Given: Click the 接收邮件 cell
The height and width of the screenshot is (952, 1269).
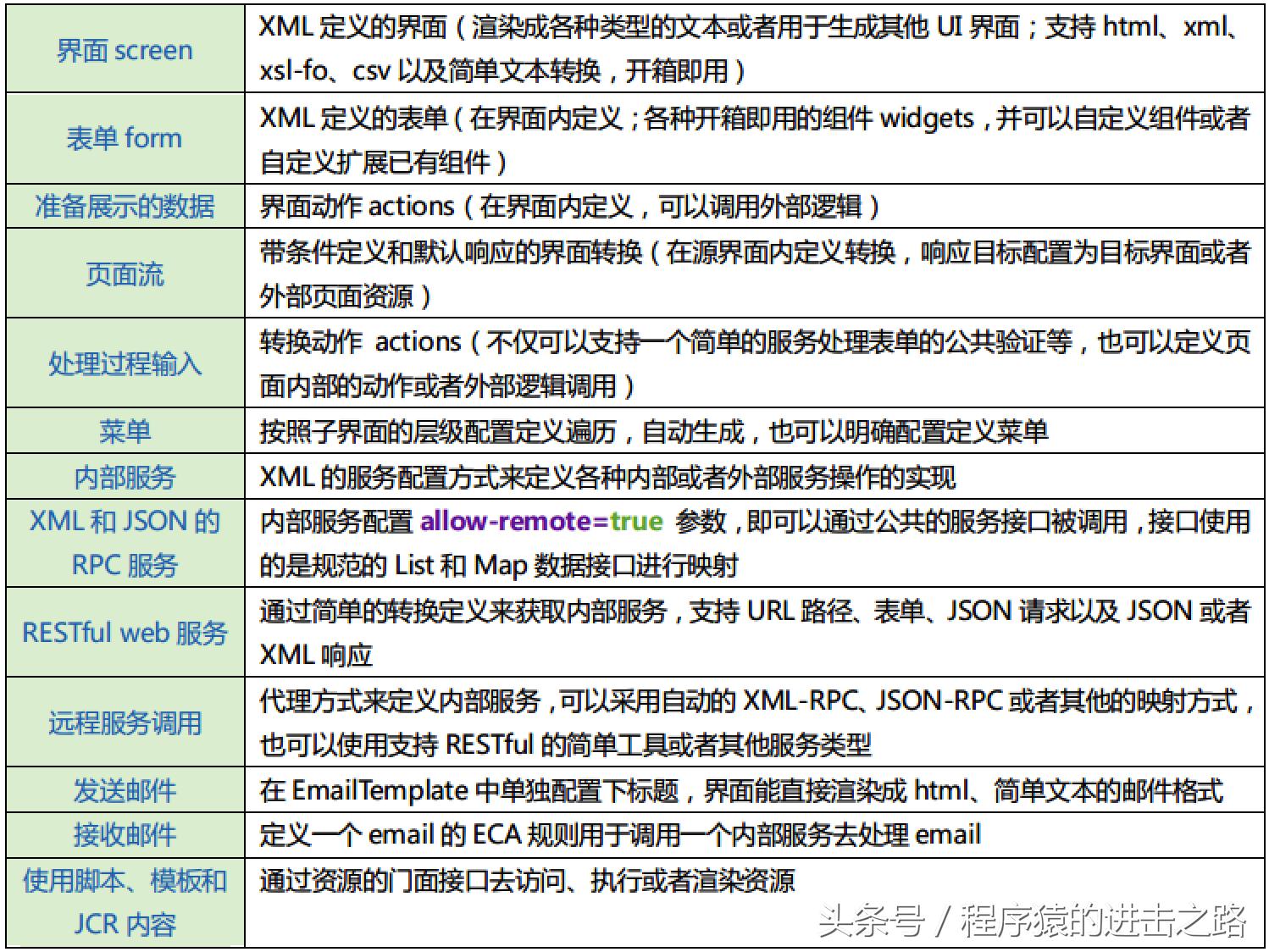Looking at the screenshot, I should point(124,835).
